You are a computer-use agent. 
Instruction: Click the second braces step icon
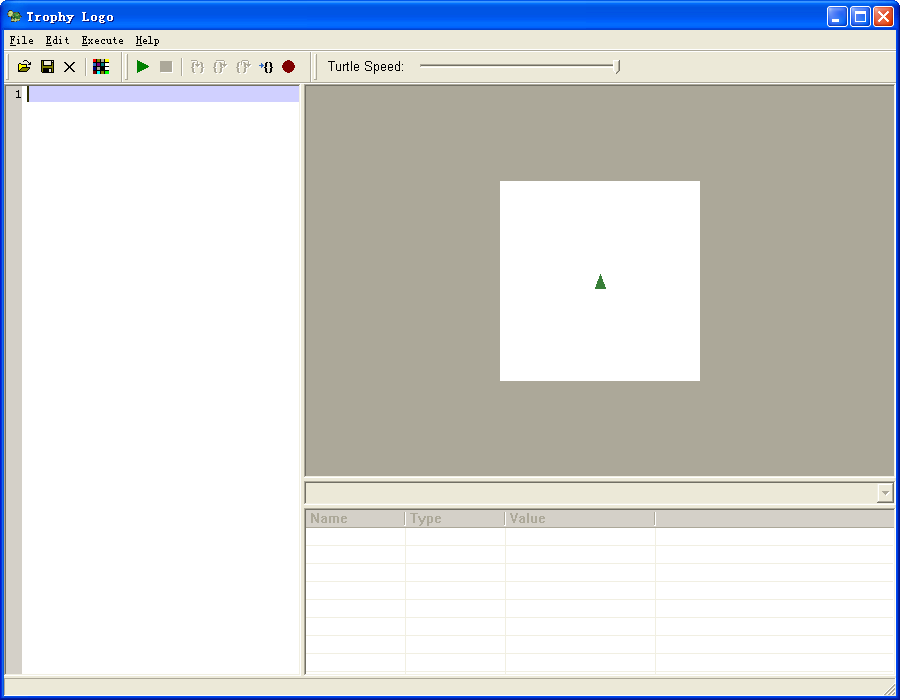pos(220,67)
